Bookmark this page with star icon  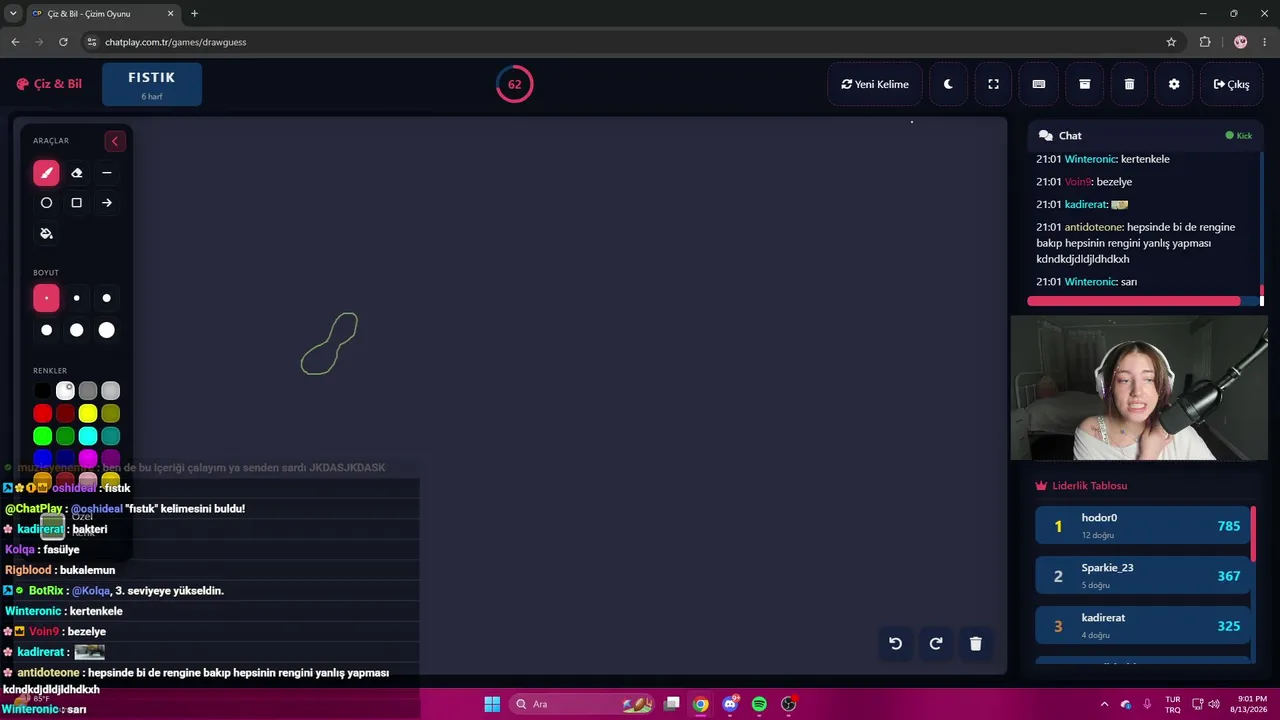point(1171,42)
